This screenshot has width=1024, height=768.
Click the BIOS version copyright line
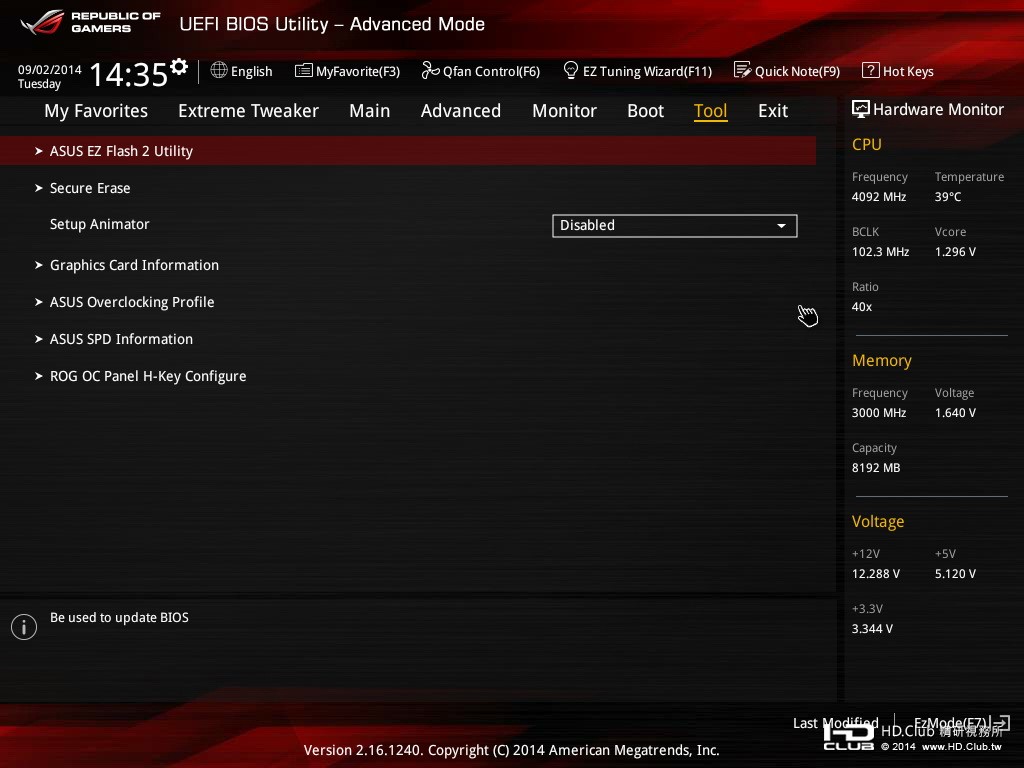pos(511,750)
